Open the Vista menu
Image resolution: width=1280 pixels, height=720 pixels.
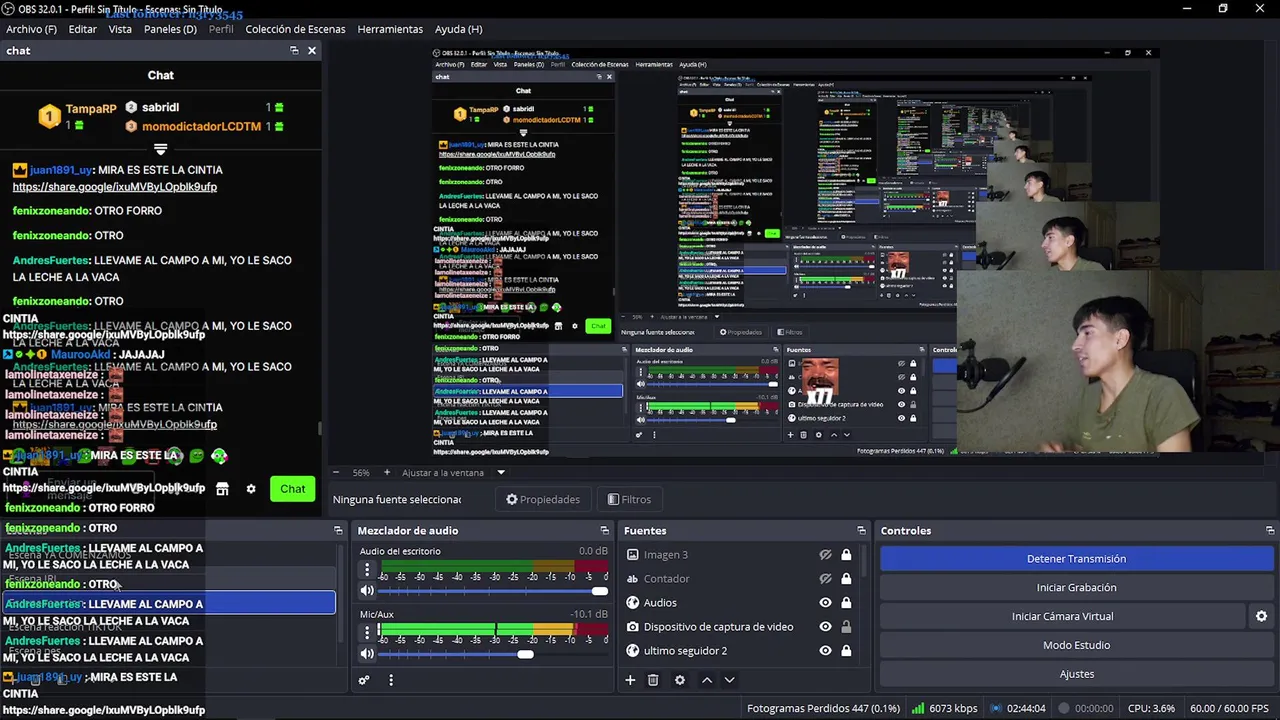[120, 29]
